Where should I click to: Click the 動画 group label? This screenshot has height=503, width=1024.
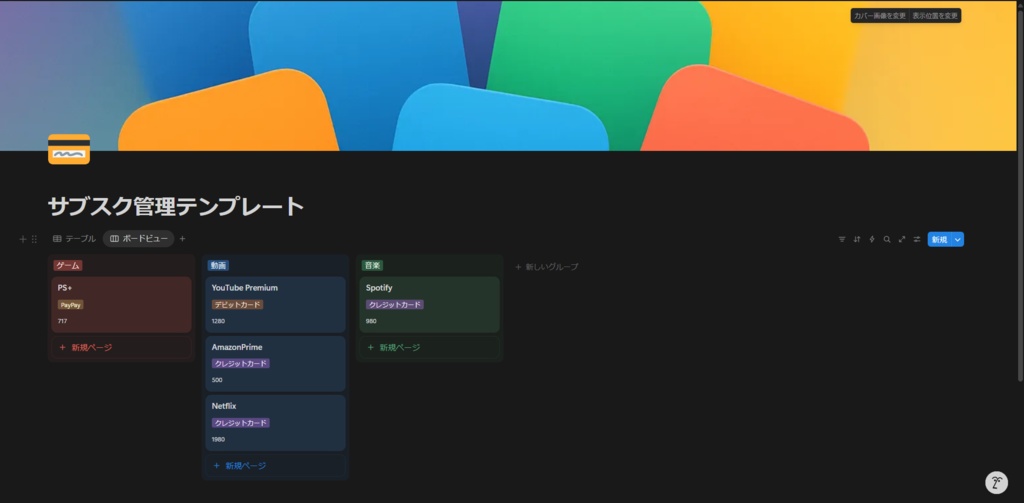pyautogui.click(x=218, y=265)
